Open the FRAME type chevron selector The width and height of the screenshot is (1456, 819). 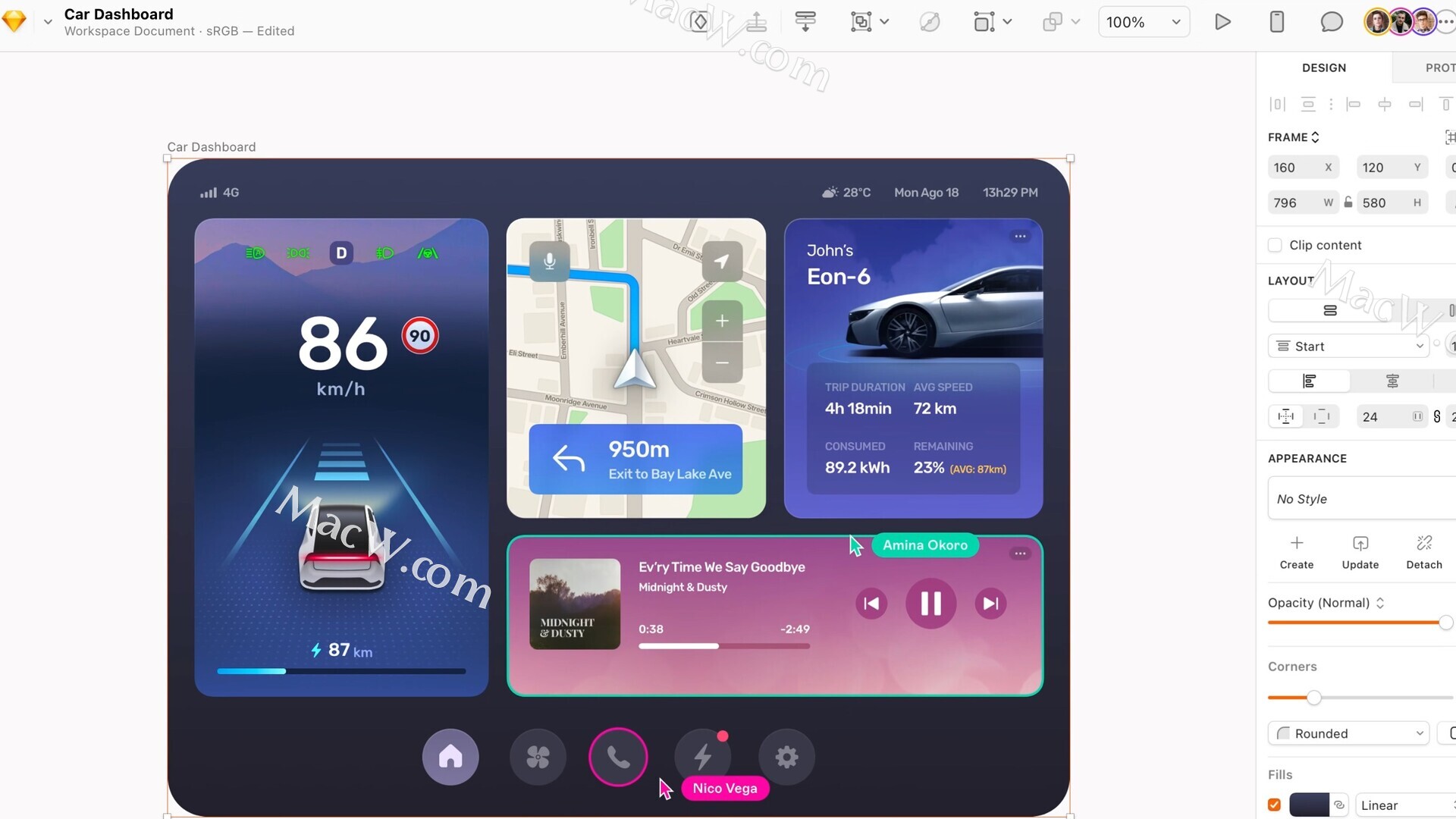(x=1316, y=137)
